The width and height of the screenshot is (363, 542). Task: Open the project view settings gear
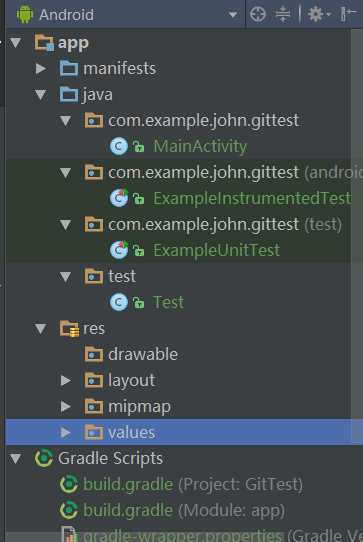coord(319,15)
